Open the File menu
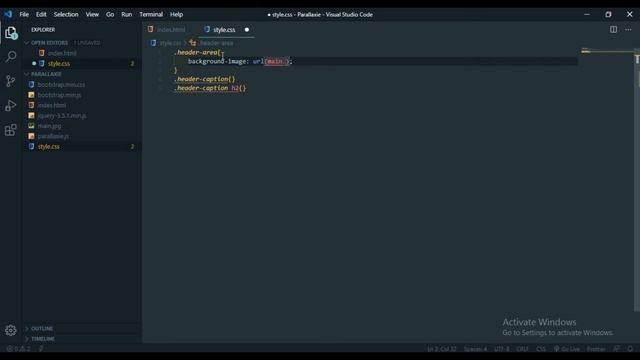 click(24, 14)
